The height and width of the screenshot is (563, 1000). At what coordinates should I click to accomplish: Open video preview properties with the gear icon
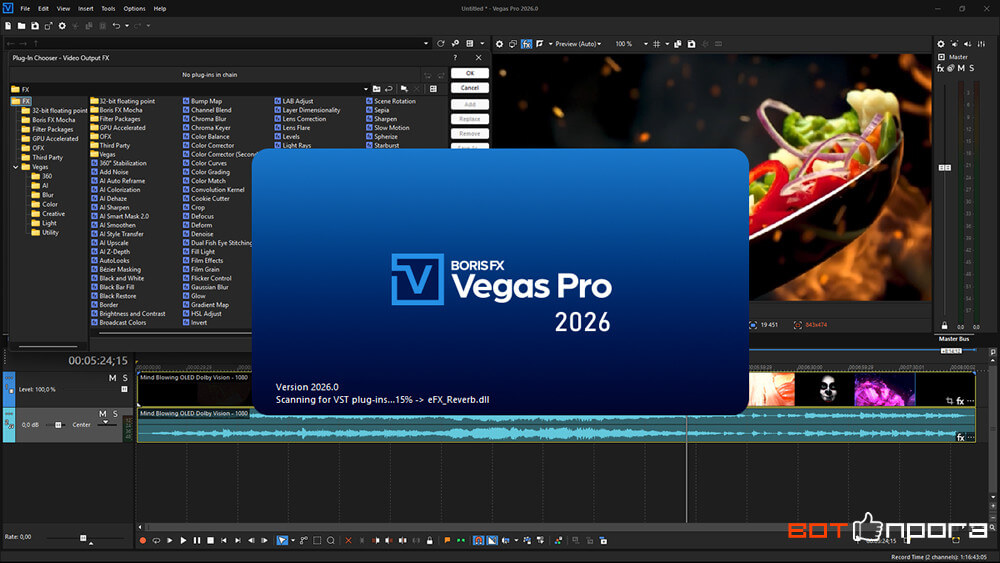point(499,44)
